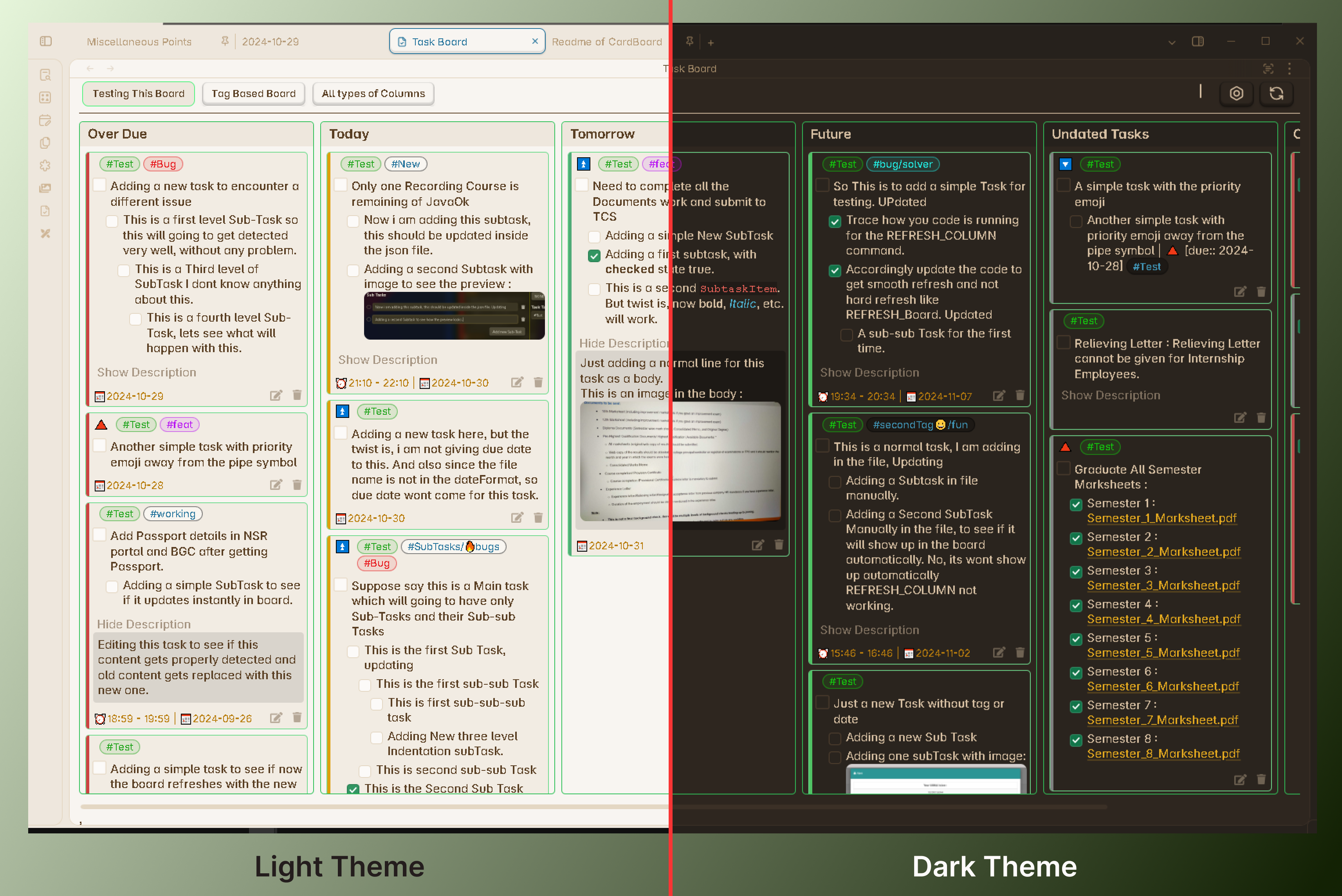Check 'Relieving Letter' task checkbox
Viewport: 1342px width, 896px height.
1064,342
